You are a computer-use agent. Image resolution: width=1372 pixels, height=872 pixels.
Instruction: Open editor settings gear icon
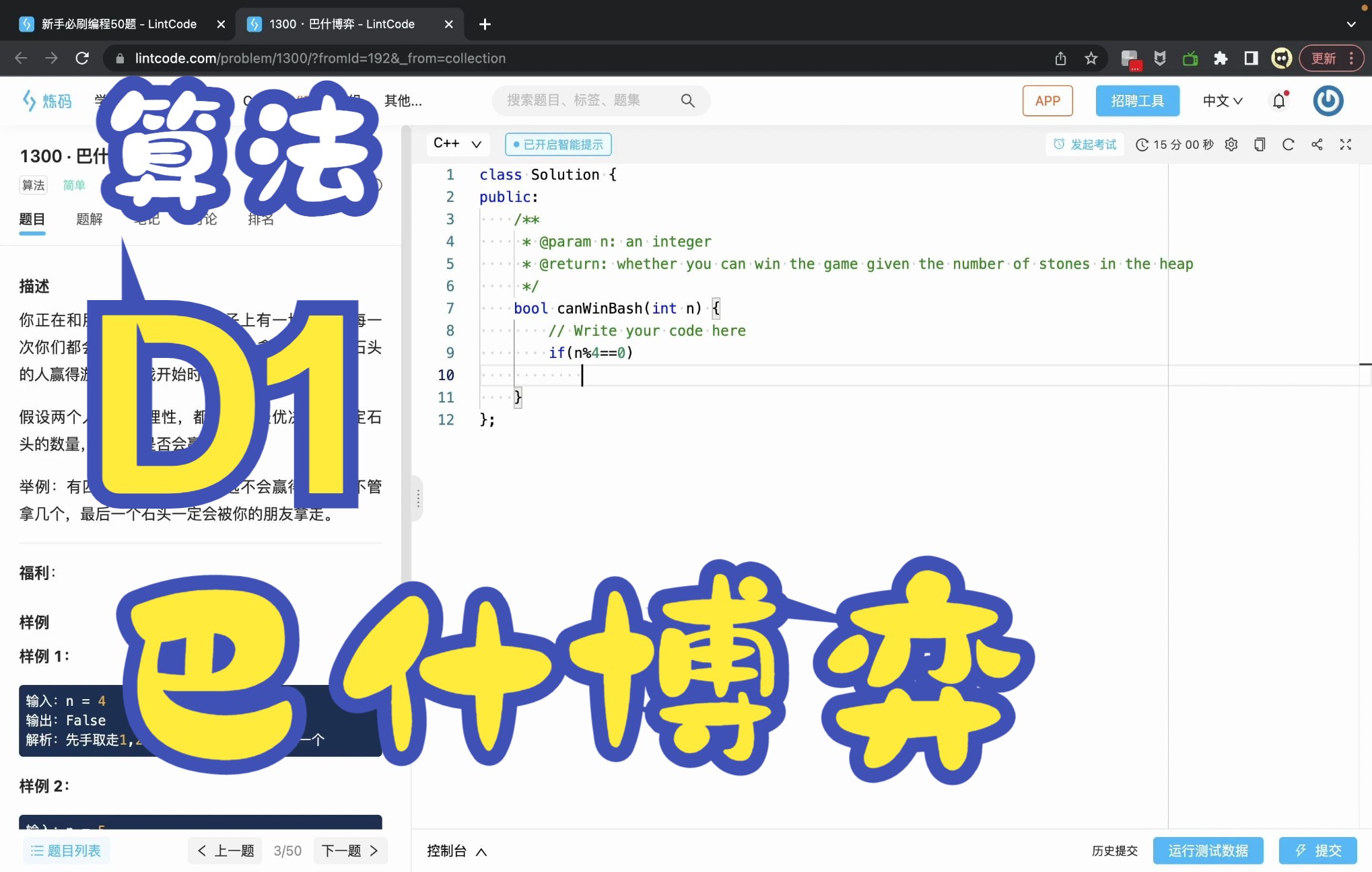tap(1231, 145)
